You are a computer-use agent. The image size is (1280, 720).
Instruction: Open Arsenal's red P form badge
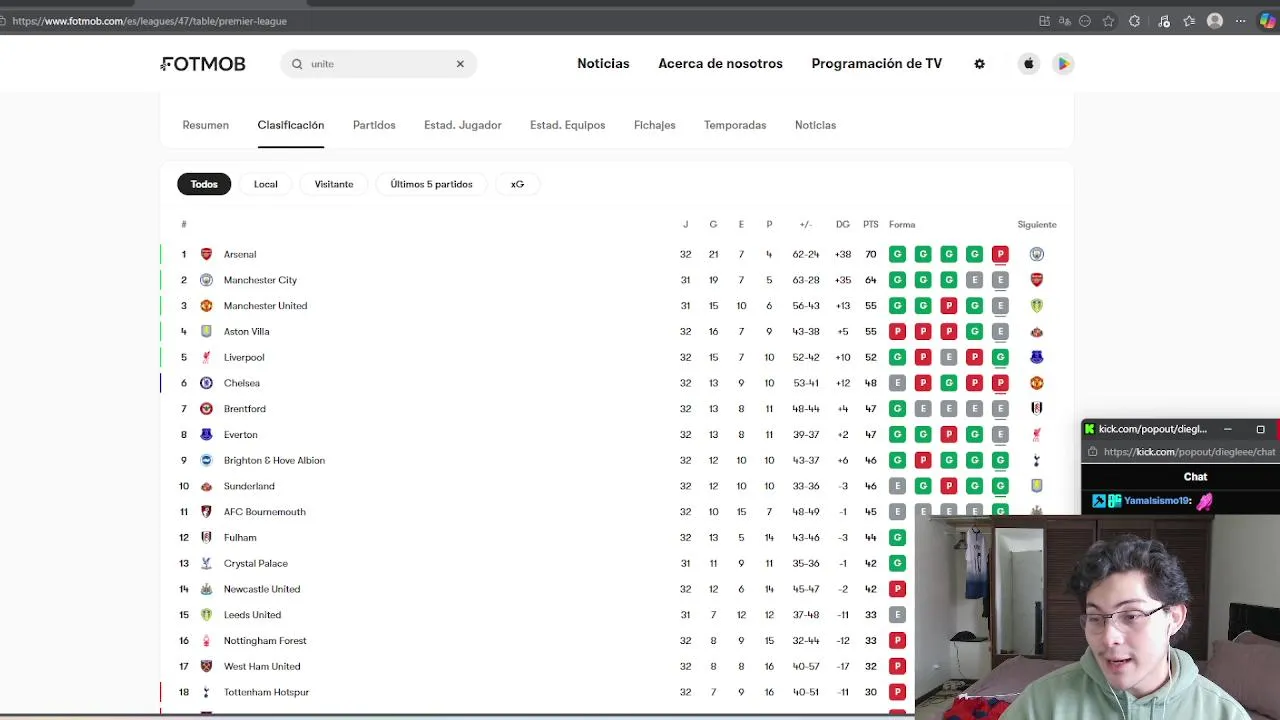click(x=1000, y=254)
